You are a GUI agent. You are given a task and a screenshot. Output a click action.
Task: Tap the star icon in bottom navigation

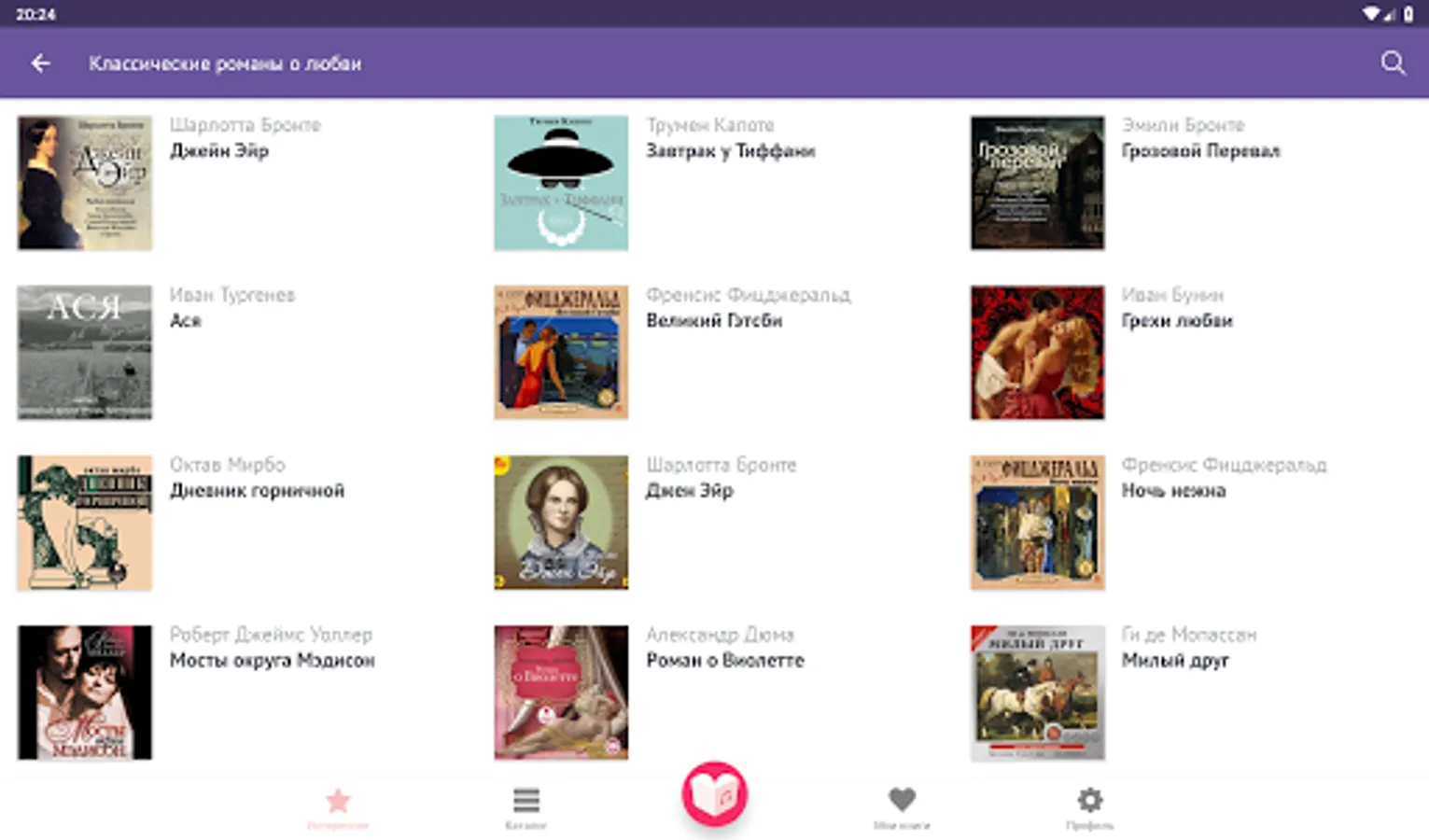(338, 801)
